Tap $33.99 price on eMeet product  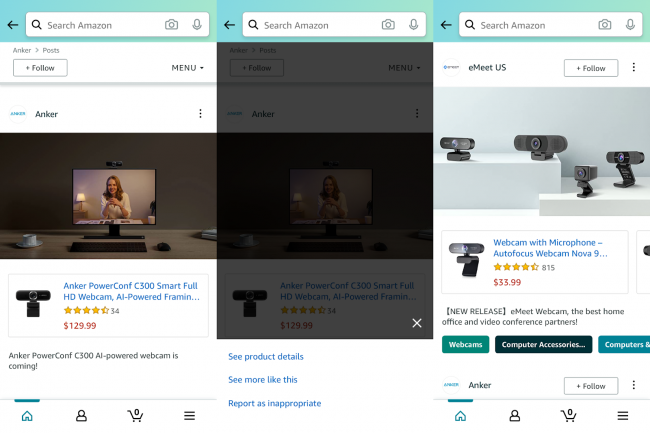click(507, 282)
